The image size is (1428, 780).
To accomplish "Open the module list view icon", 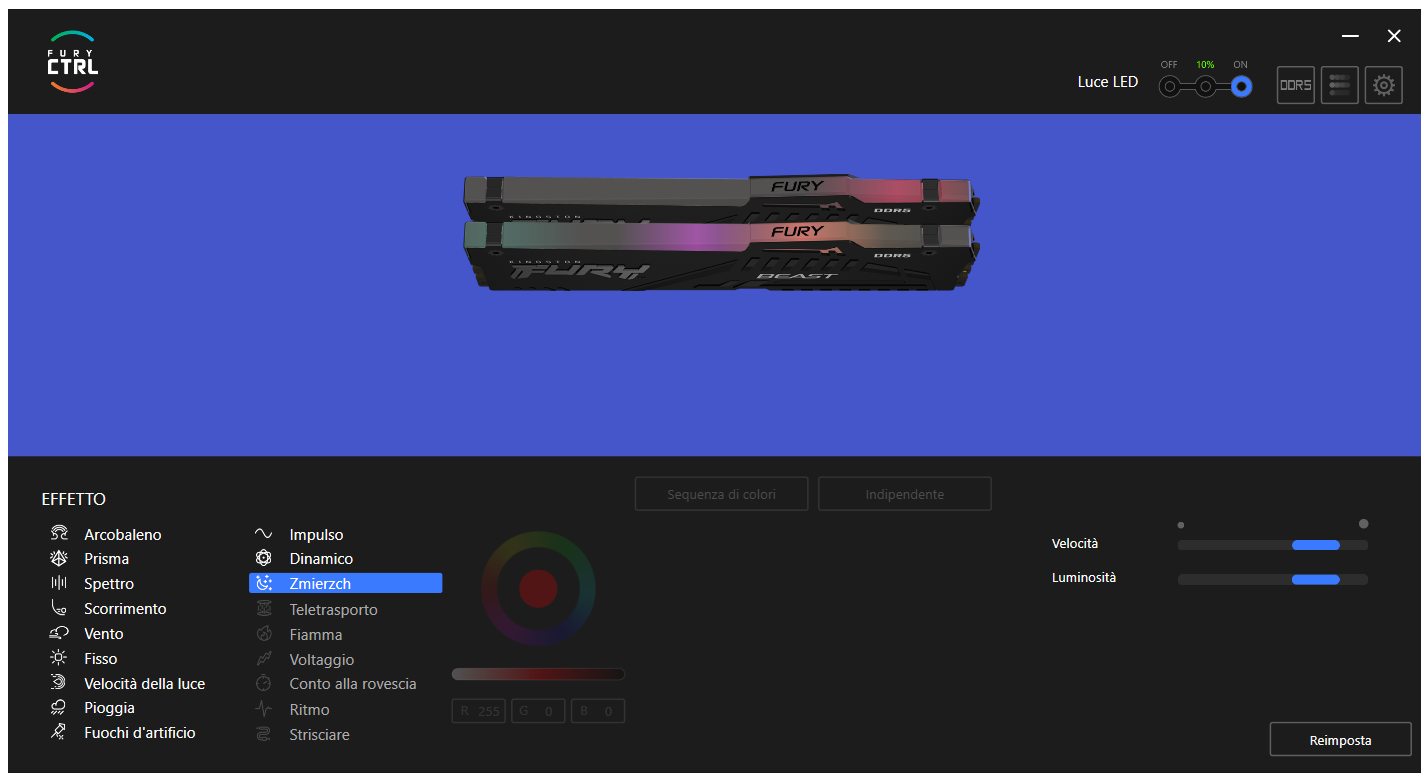I will coord(1340,85).
